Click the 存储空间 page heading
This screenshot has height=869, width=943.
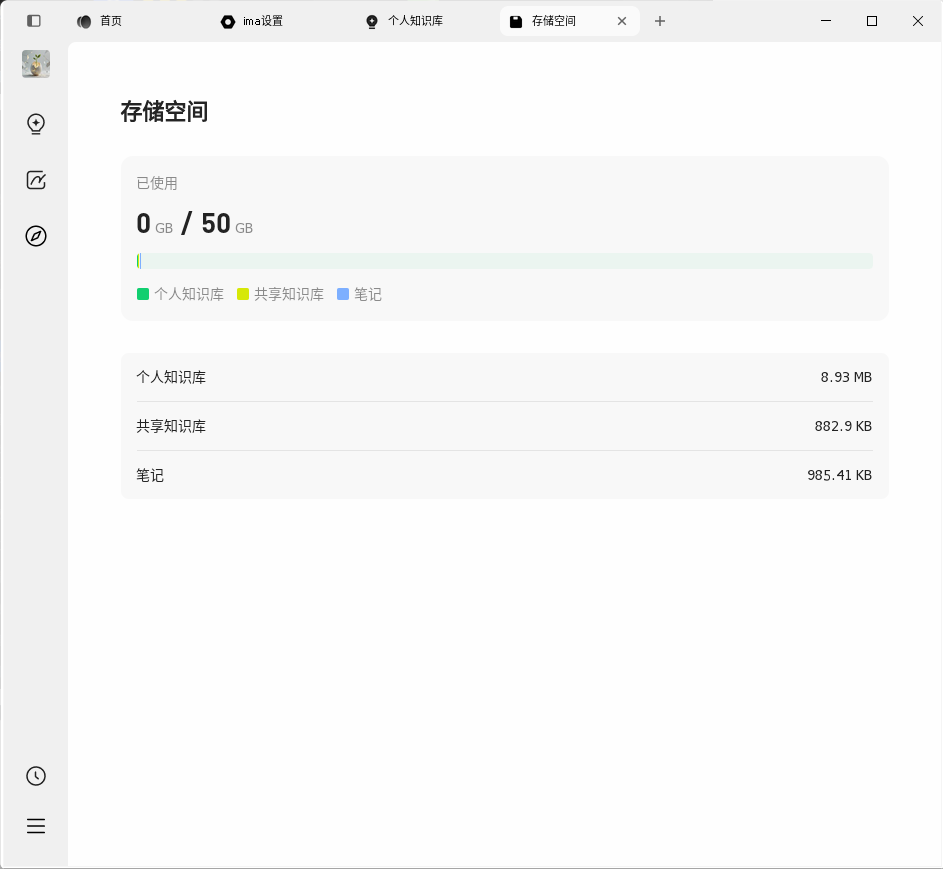164,112
